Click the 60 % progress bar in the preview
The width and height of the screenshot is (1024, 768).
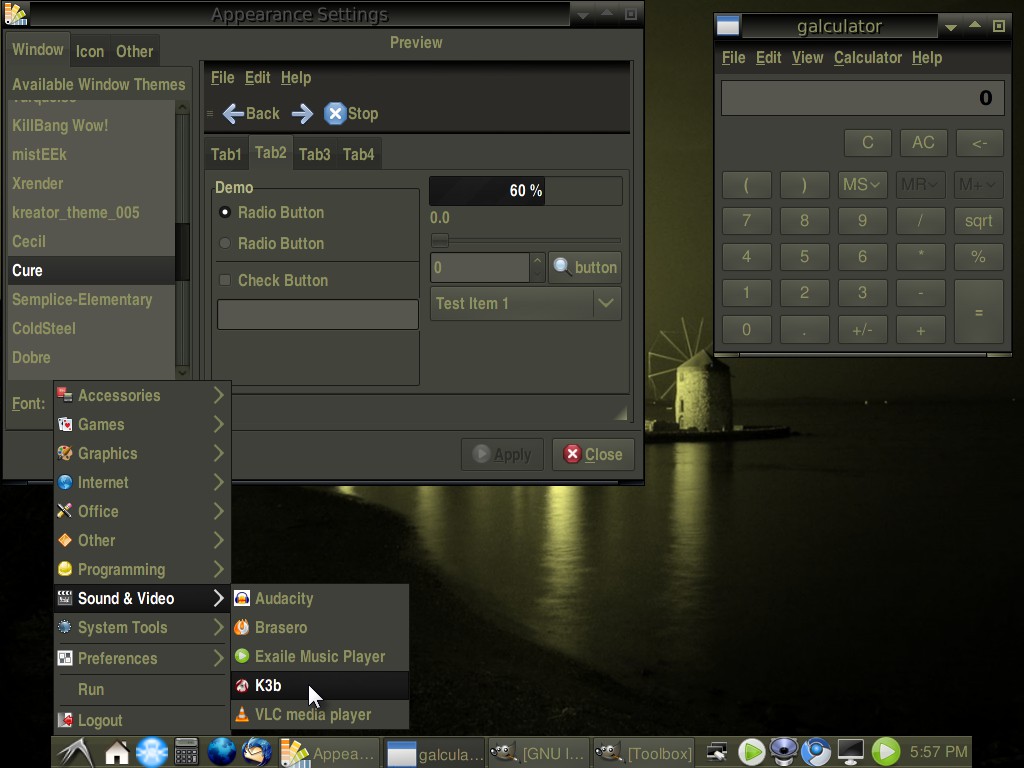pos(526,191)
